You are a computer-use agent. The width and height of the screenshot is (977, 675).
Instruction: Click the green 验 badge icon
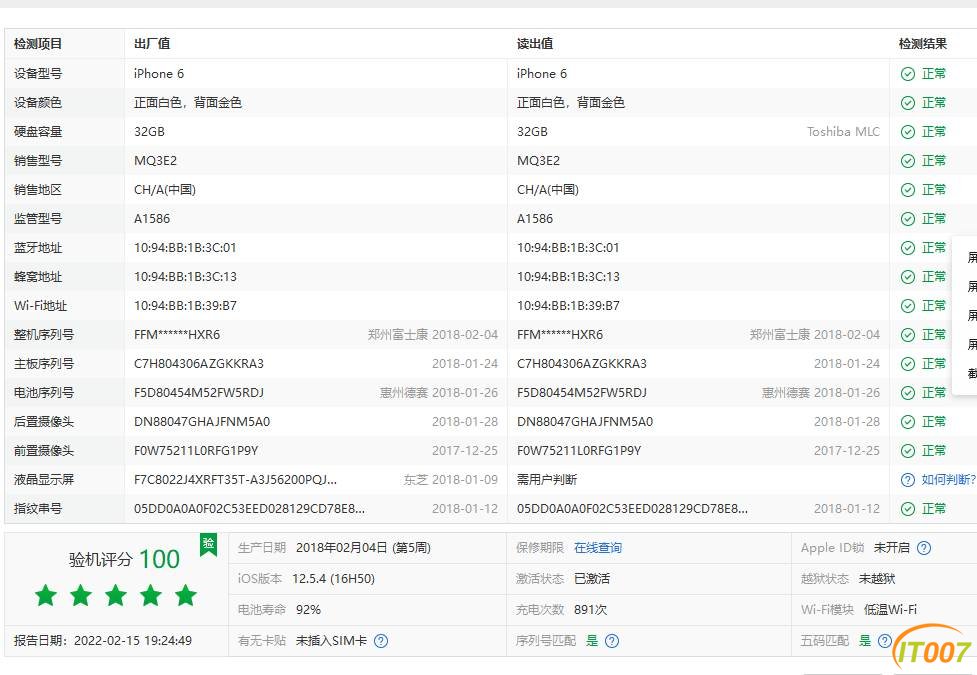tap(208, 544)
